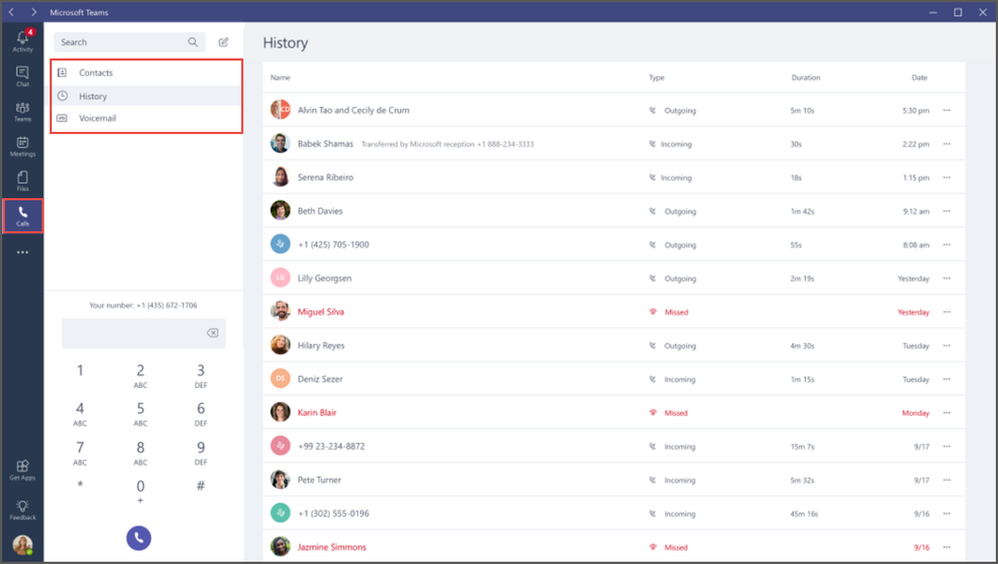Click Hilary Reyes name
Screen dimensions: 998x564
tap(321, 346)
